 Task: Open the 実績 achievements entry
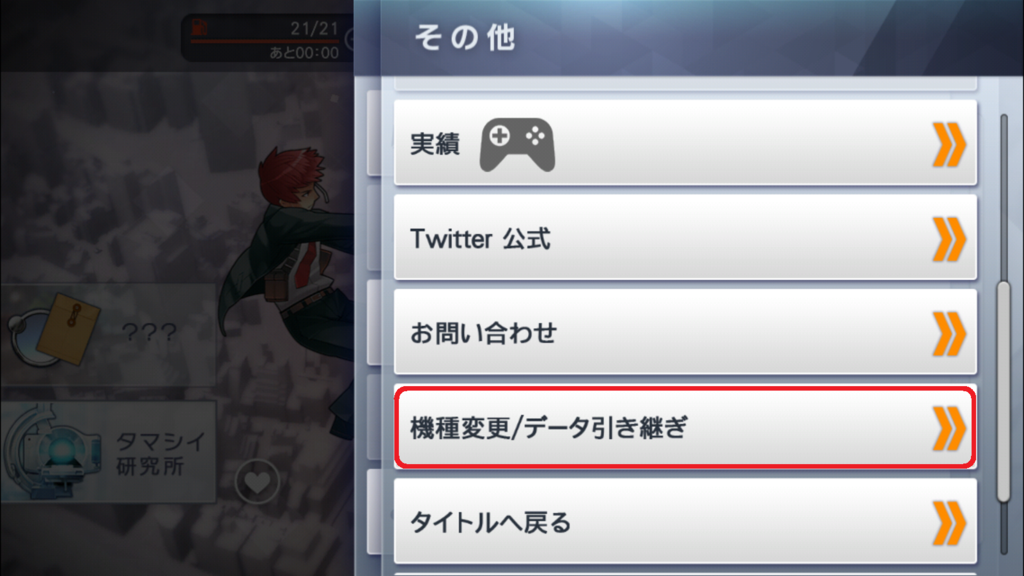685,142
